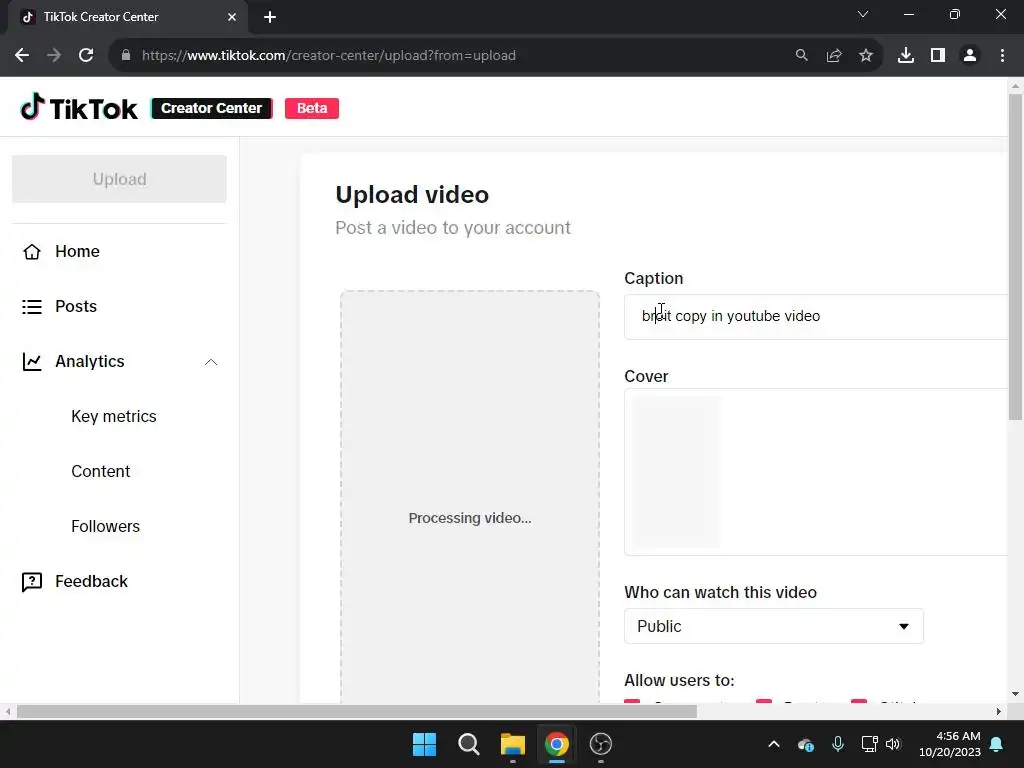Open Key metrics under Analytics
1024x768 pixels.
[114, 416]
